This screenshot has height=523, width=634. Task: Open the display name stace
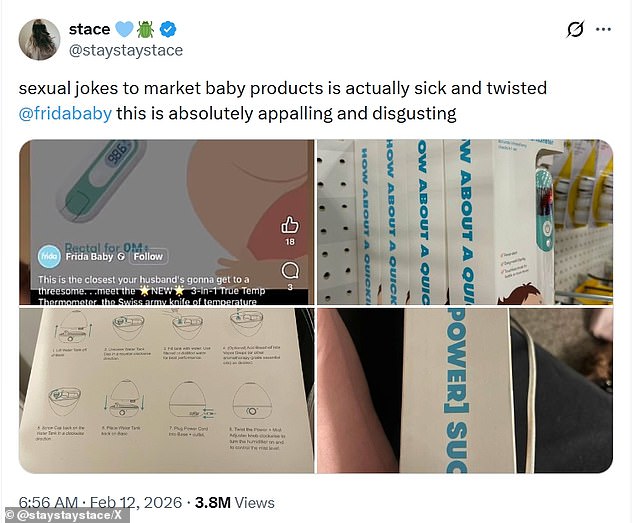pos(89,30)
